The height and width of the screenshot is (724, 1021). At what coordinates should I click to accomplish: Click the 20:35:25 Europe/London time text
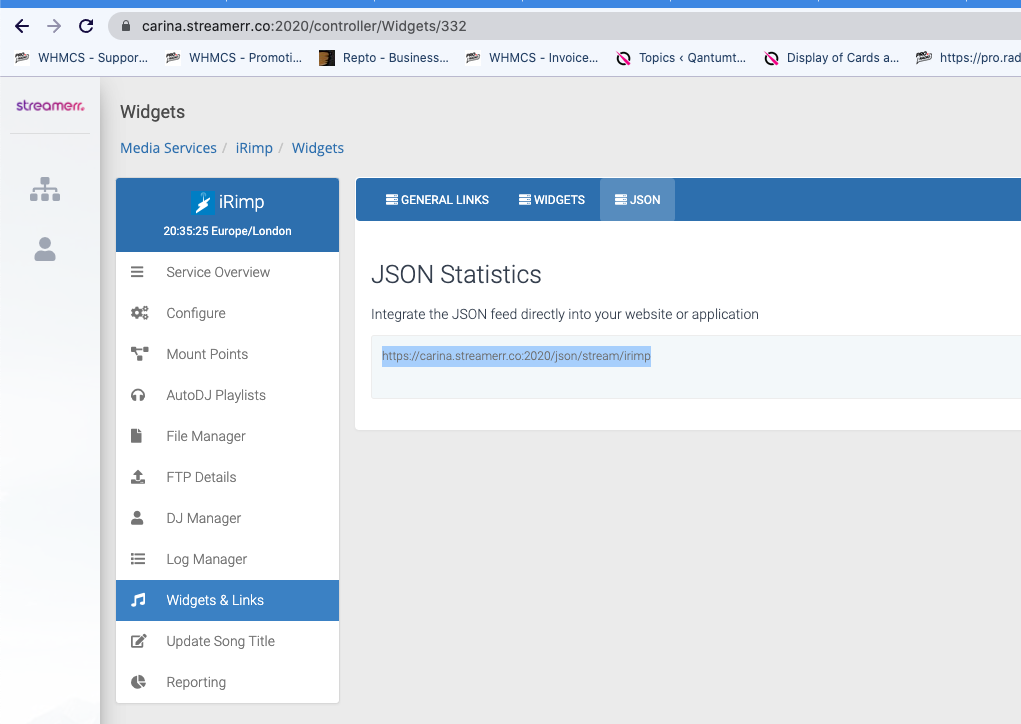click(227, 231)
